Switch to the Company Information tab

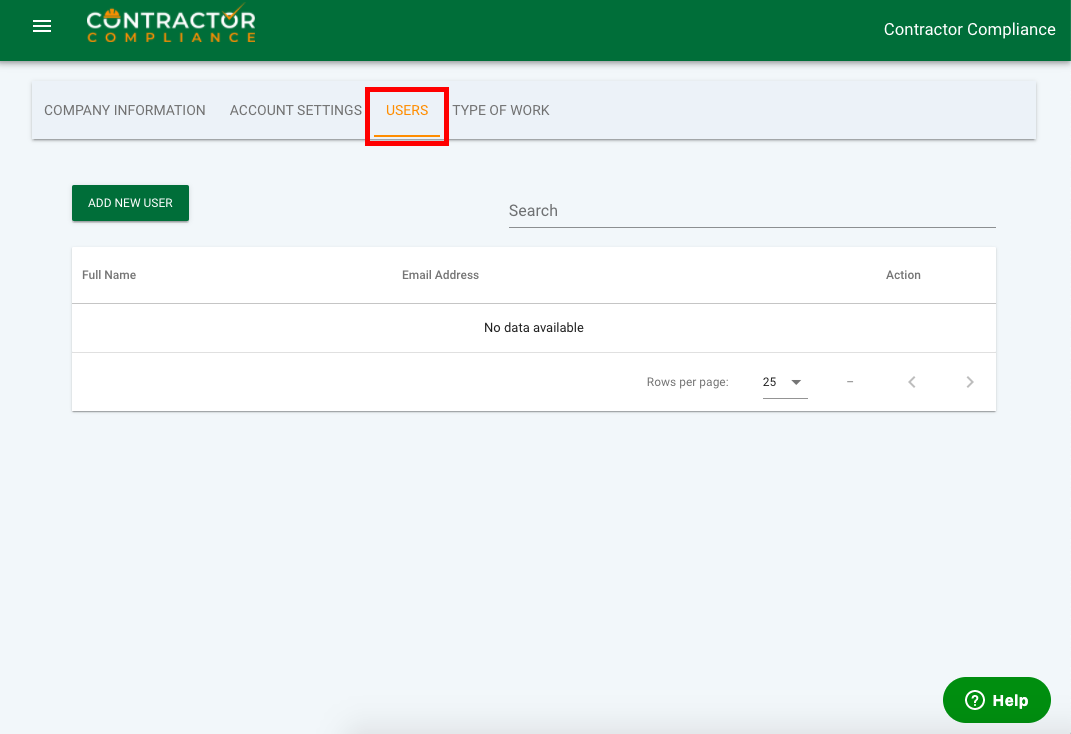click(125, 110)
